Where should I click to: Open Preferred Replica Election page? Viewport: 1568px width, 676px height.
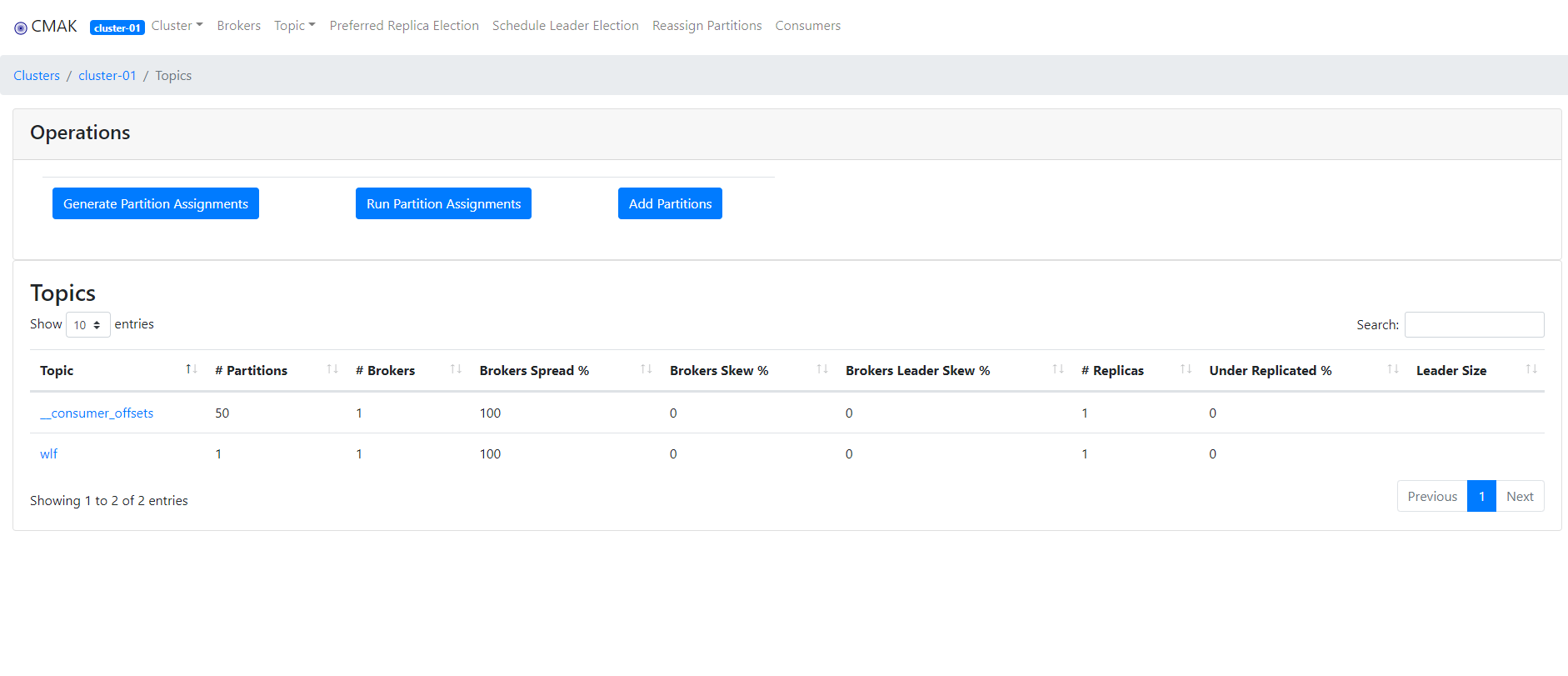click(x=404, y=26)
